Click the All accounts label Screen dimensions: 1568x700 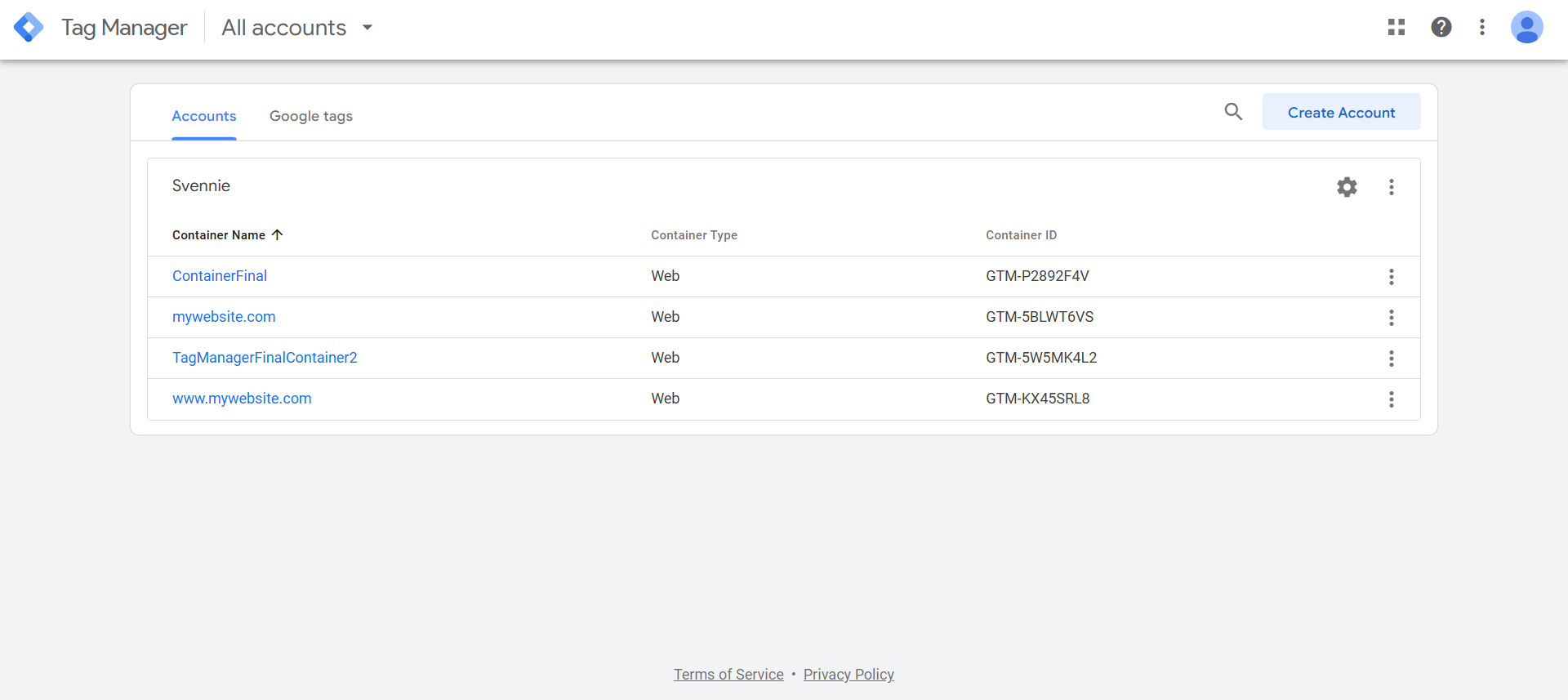[284, 28]
